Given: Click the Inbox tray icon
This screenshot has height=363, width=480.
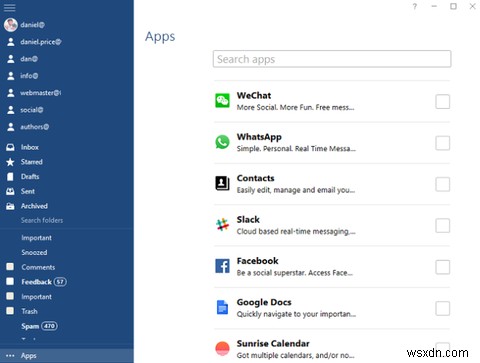Looking at the screenshot, I should tap(10, 147).
